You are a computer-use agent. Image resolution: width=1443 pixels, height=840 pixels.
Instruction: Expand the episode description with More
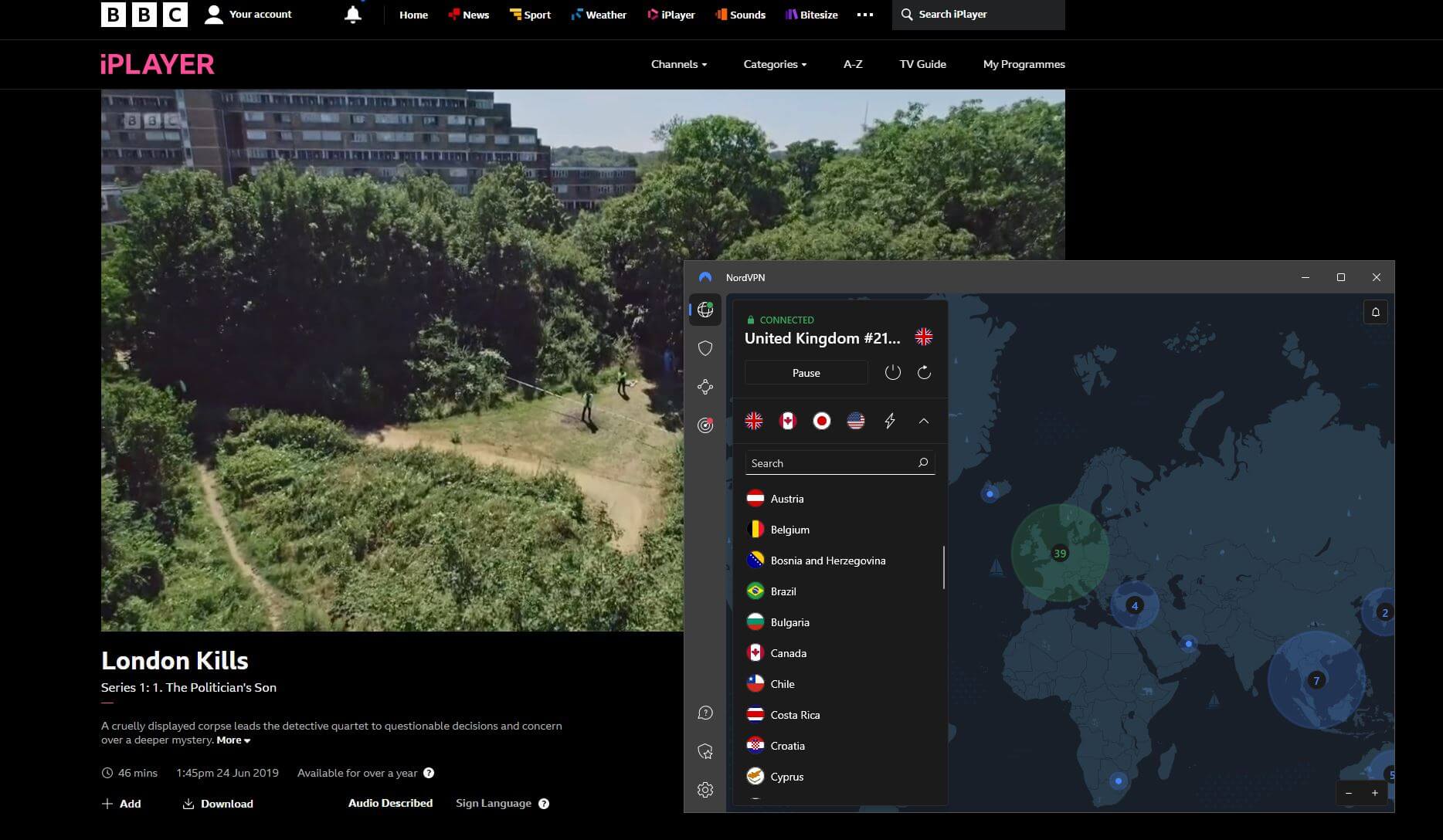pyautogui.click(x=233, y=740)
